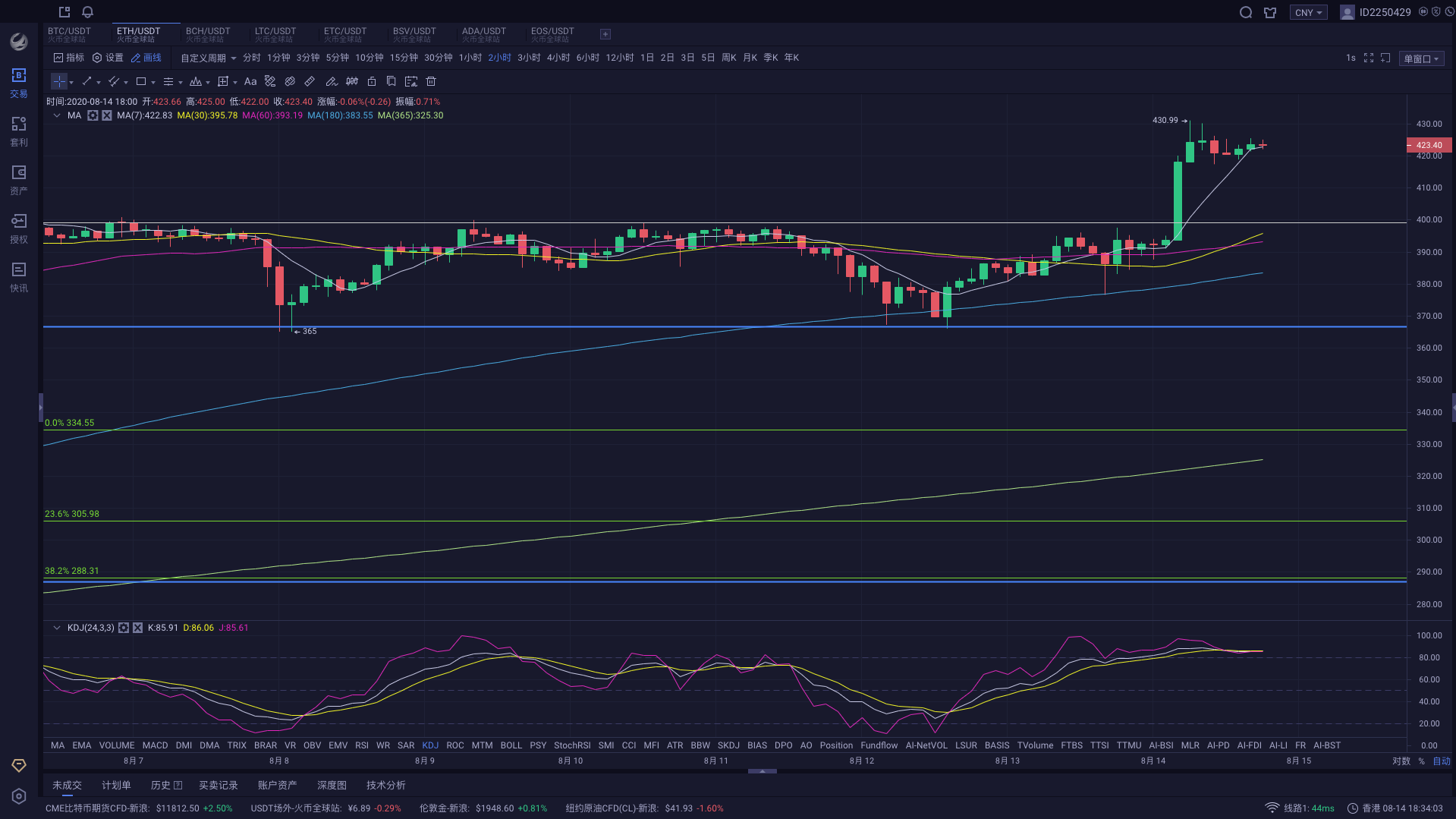Open search from the top bar

click(1246, 12)
